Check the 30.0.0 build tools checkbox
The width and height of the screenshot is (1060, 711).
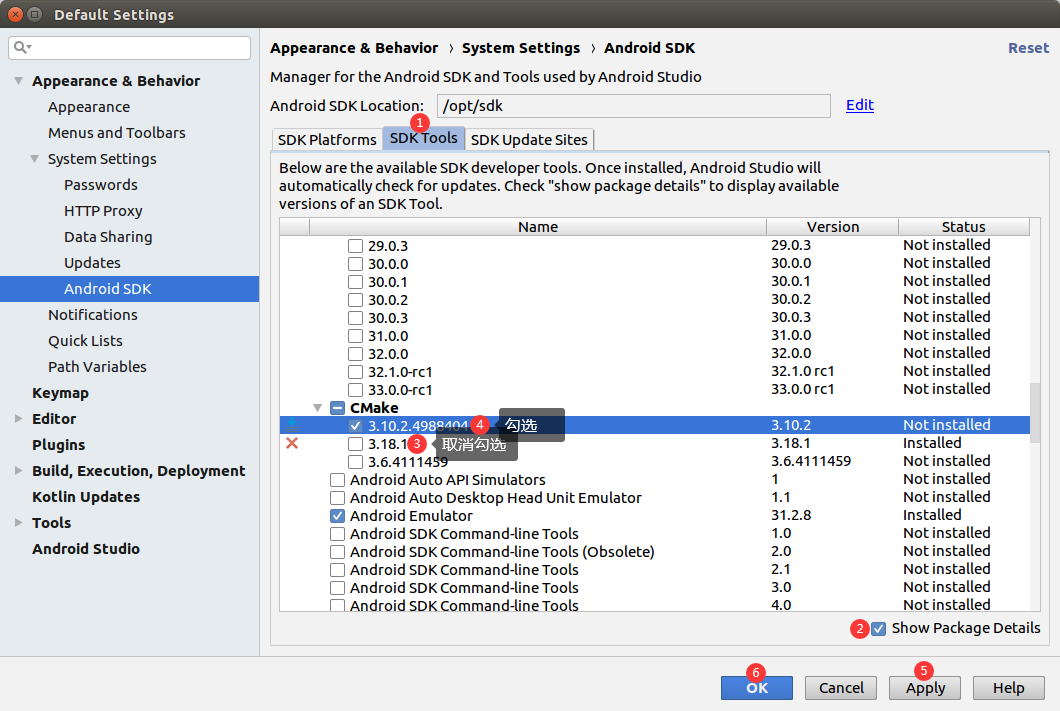click(x=355, y=264)
